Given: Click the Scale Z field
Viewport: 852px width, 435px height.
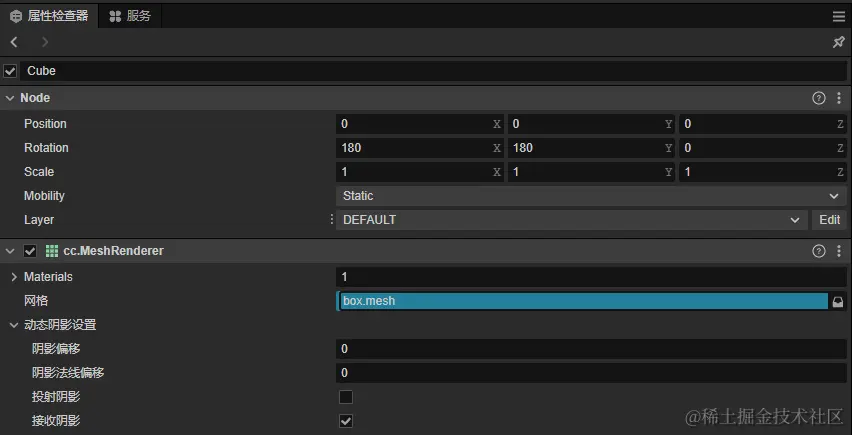Looking at the screenshot, I should click(x=762, y=172).
